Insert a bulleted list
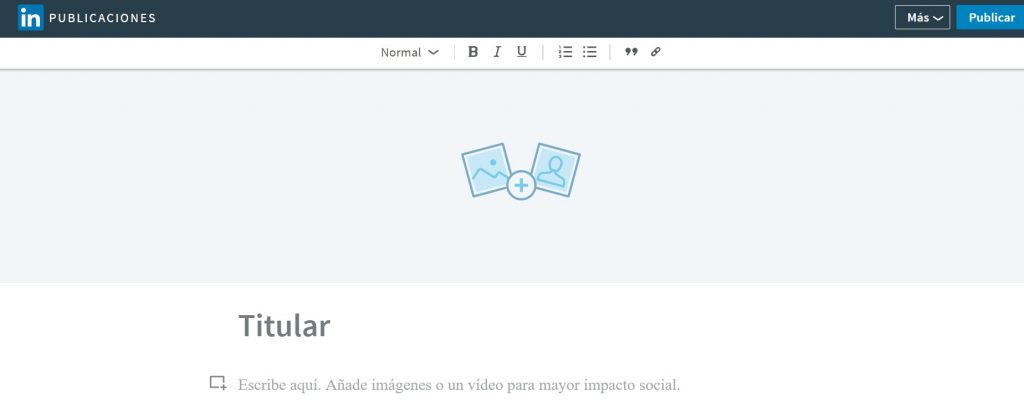Screen dimensions: 1024x406 [x=590, y=52]
